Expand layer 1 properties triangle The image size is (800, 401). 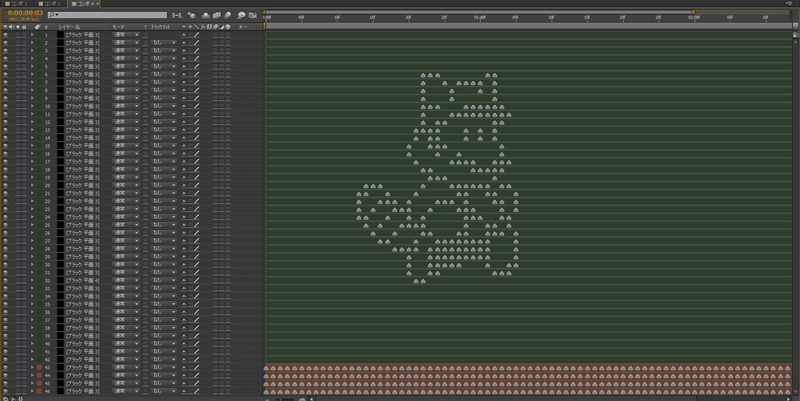click(x=32, y=35)
